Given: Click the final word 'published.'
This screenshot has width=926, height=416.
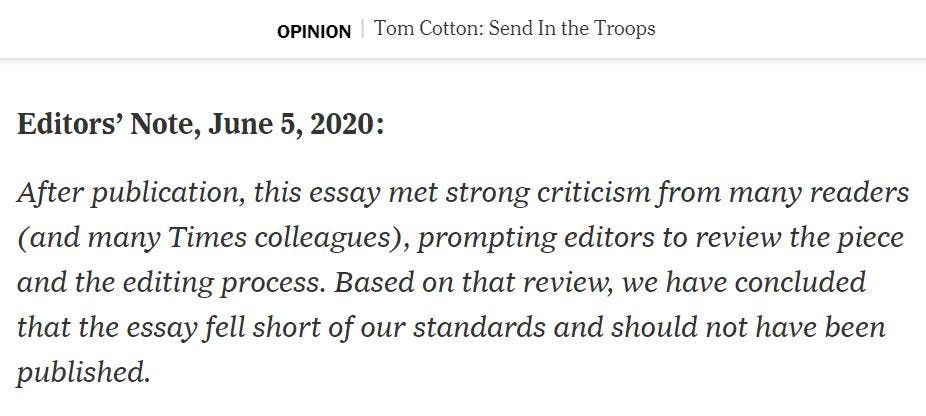Looking at the screenshot, I should pyautogui.click(x=83, y=373).
